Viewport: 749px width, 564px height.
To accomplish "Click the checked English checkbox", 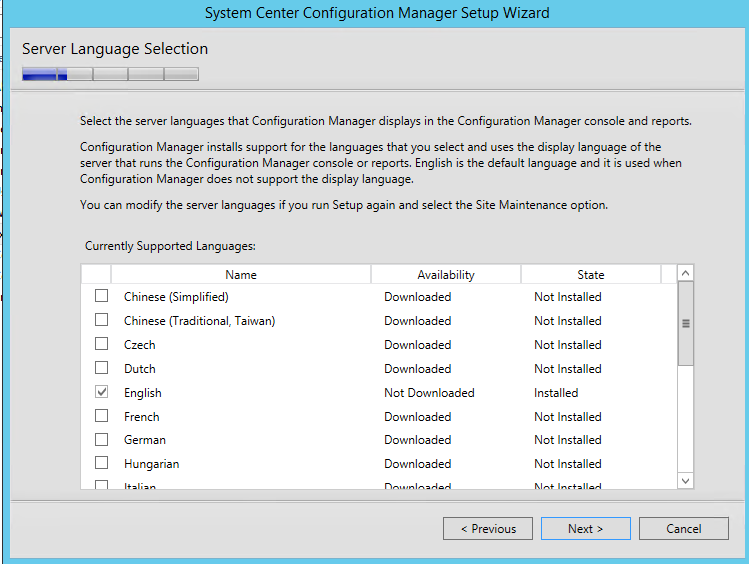I will pyautogui.click(x=101, y=392).
